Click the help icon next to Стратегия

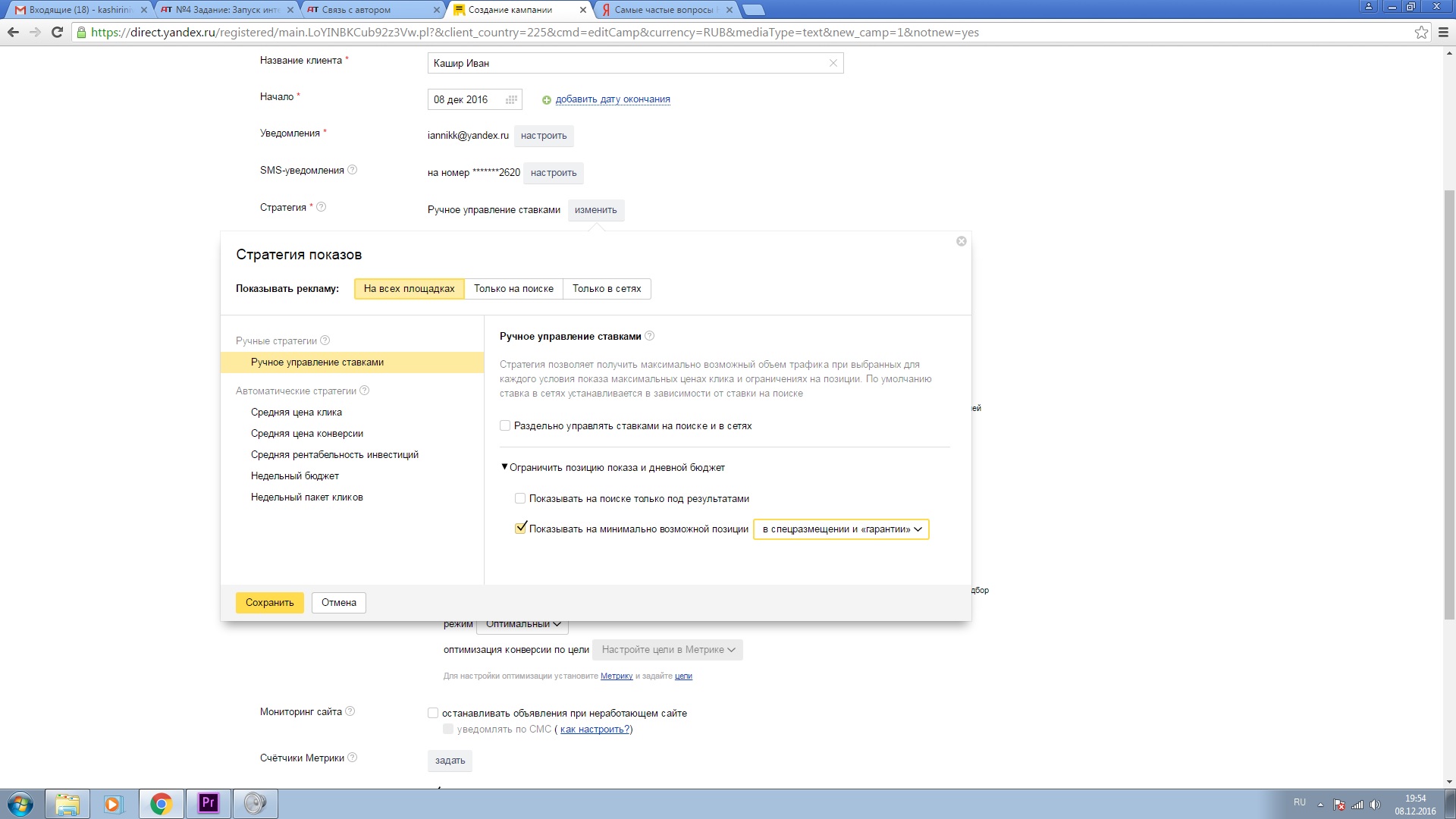321,207
